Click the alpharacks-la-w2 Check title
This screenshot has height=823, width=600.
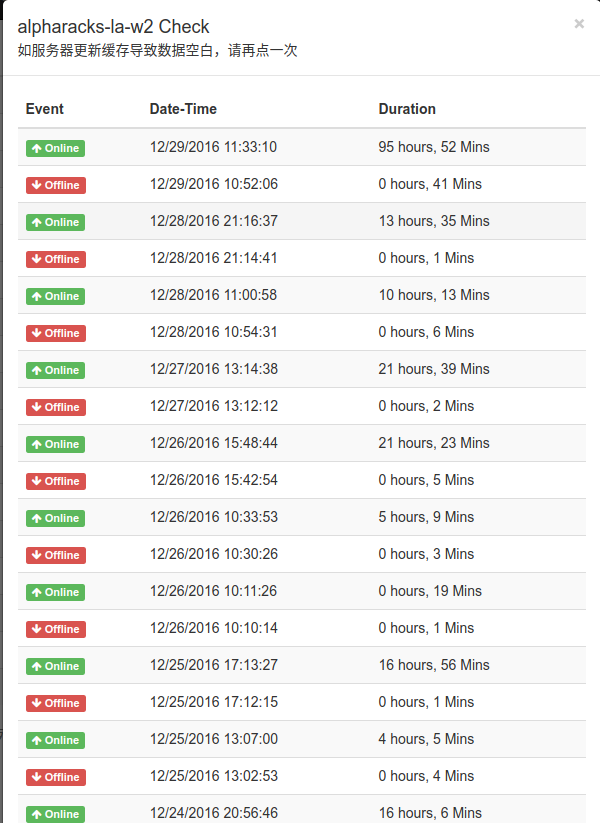[113, 27]
